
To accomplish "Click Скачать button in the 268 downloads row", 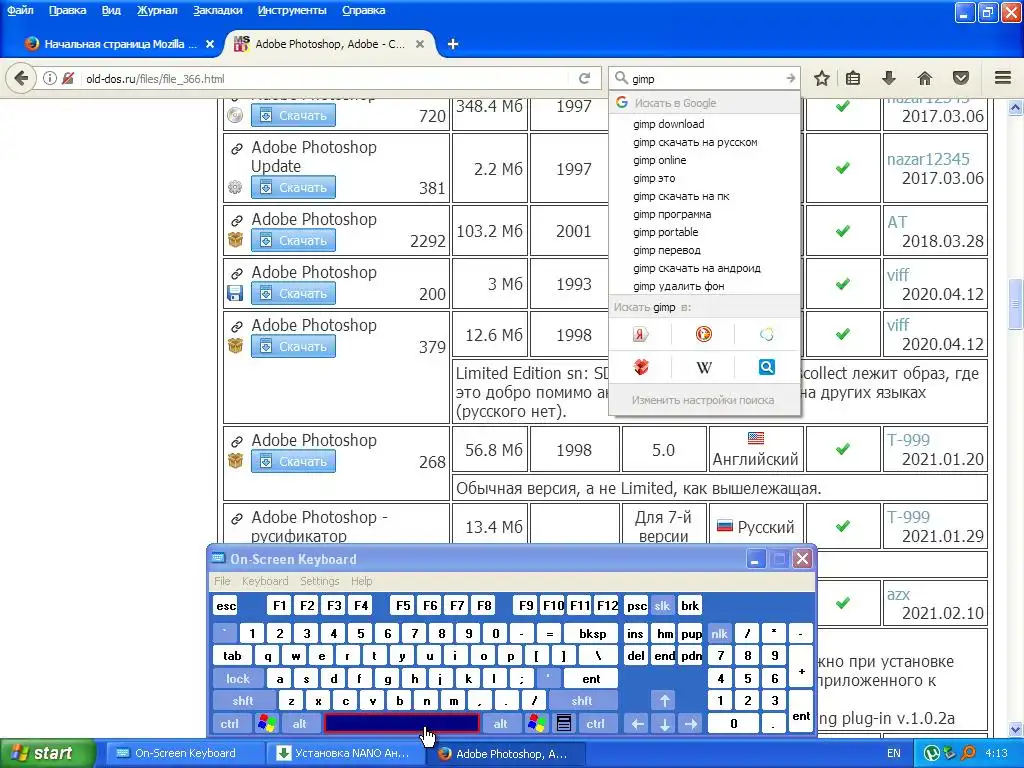I will click(293, 461).
